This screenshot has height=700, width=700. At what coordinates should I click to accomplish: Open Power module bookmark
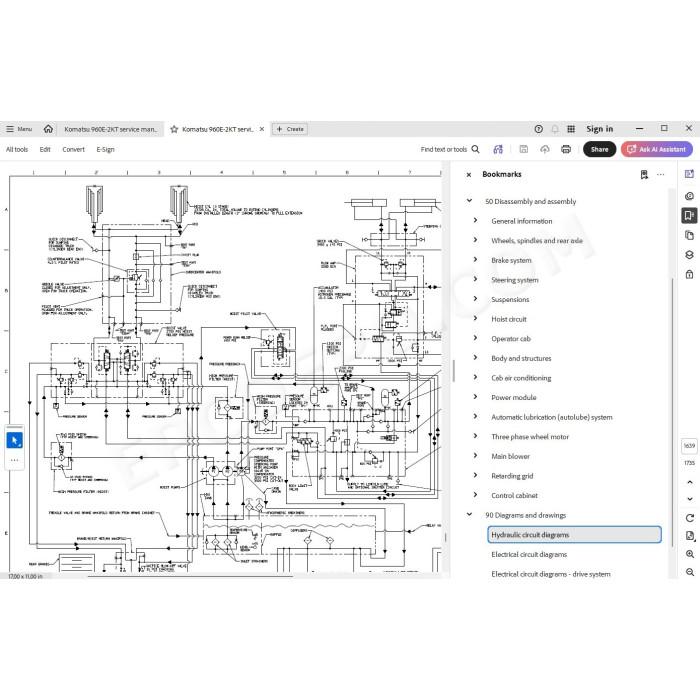tap(514, 398)
